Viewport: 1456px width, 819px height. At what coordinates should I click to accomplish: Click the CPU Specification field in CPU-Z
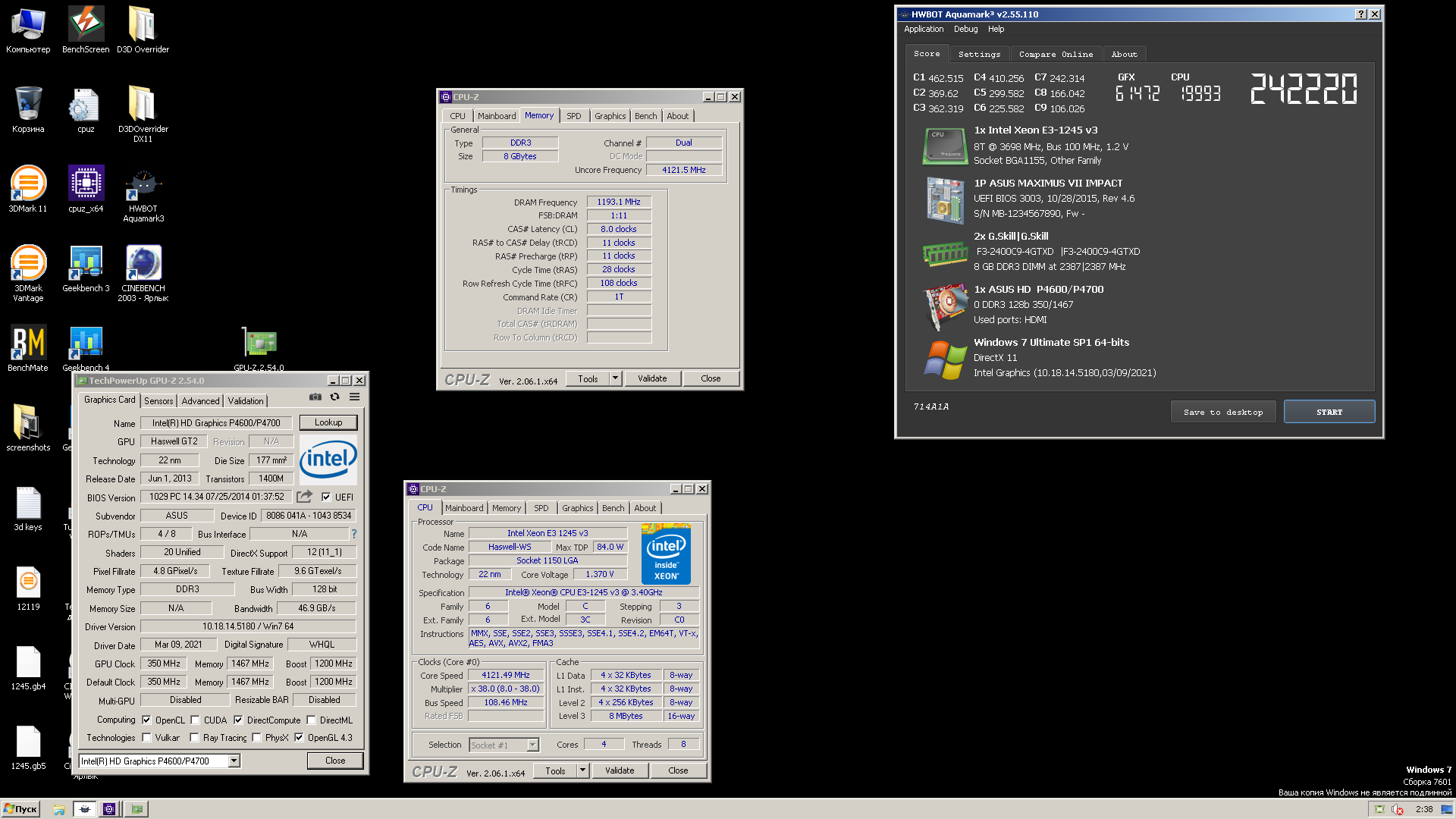click(x=583, y=593)
